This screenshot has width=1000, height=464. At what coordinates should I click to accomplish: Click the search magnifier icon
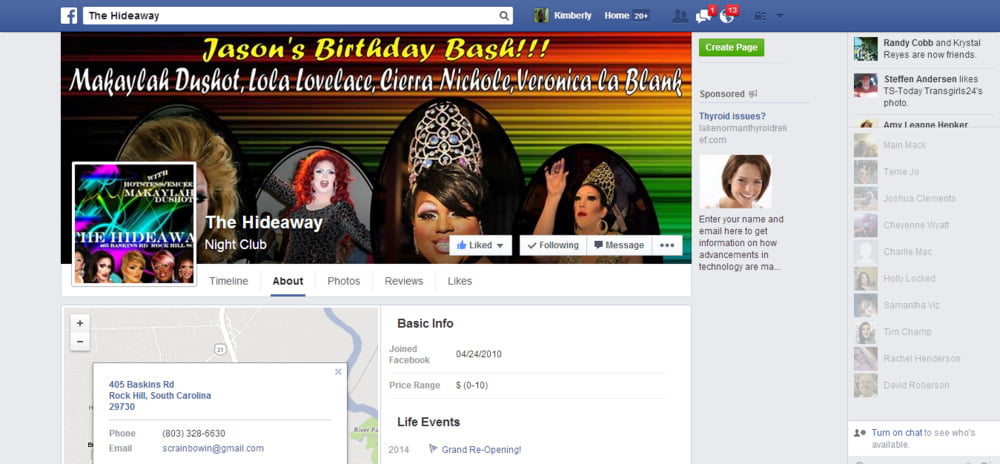point(504,16)
